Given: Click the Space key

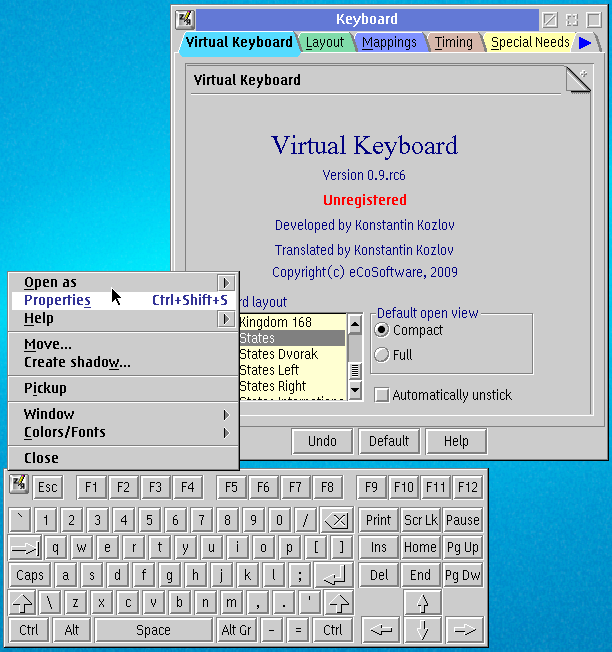Looking at the screenshot, I should pos(153,630).
